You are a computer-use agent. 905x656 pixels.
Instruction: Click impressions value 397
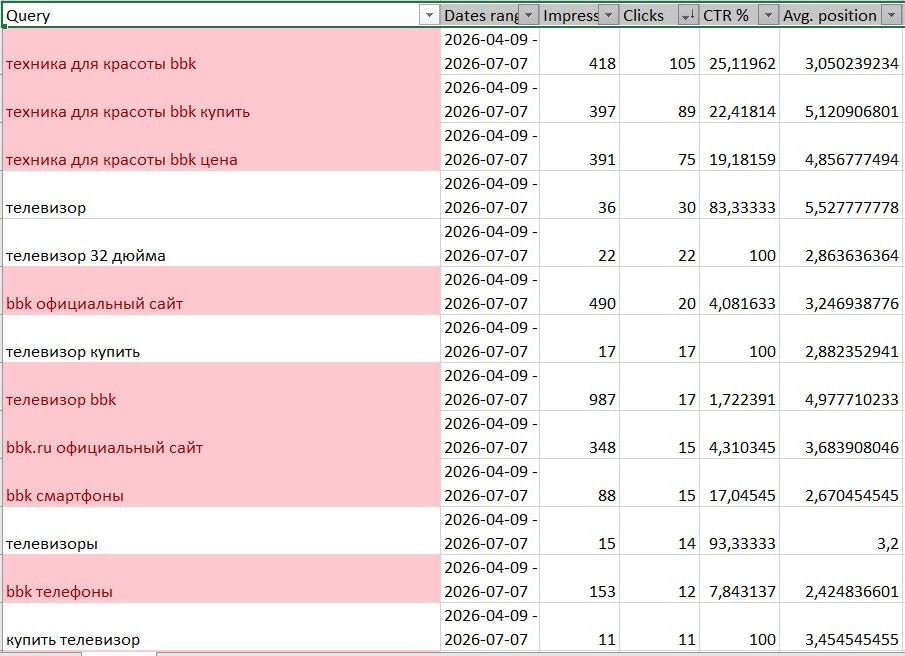(x=579, y=99)
